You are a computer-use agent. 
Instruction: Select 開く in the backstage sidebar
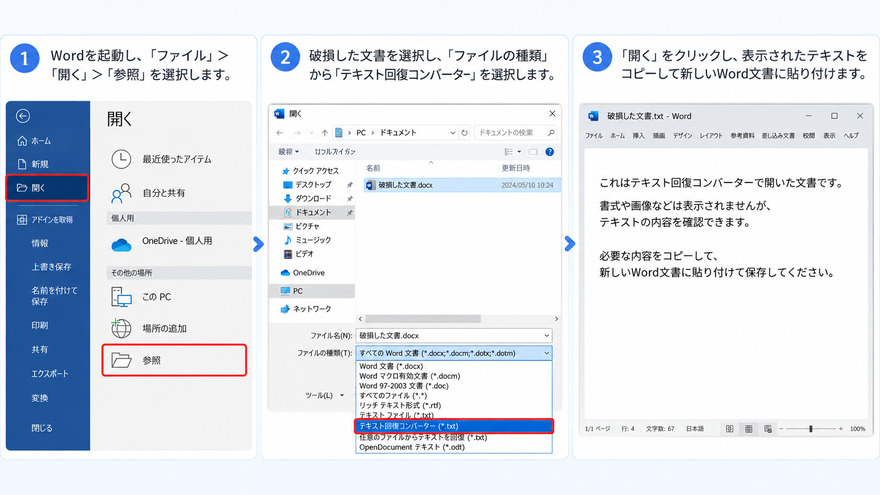47,188
